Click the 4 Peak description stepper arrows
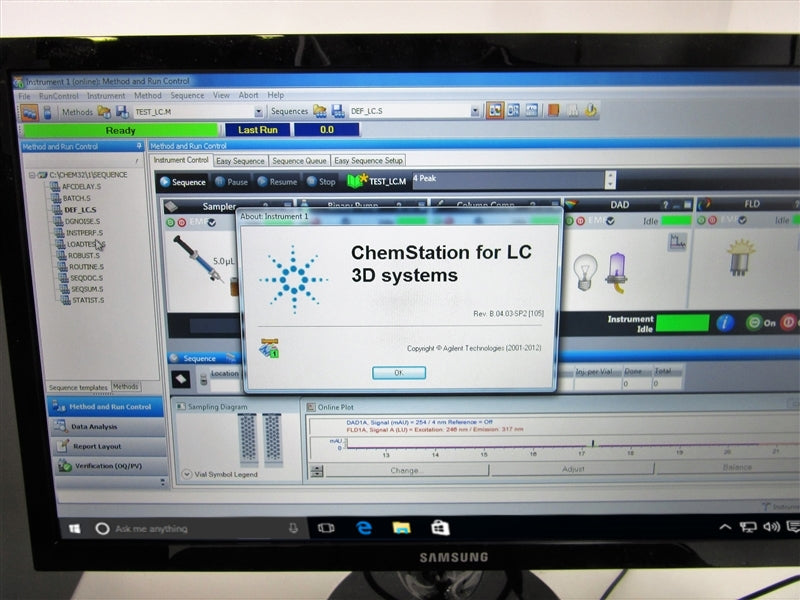 [x=610, y=179]
